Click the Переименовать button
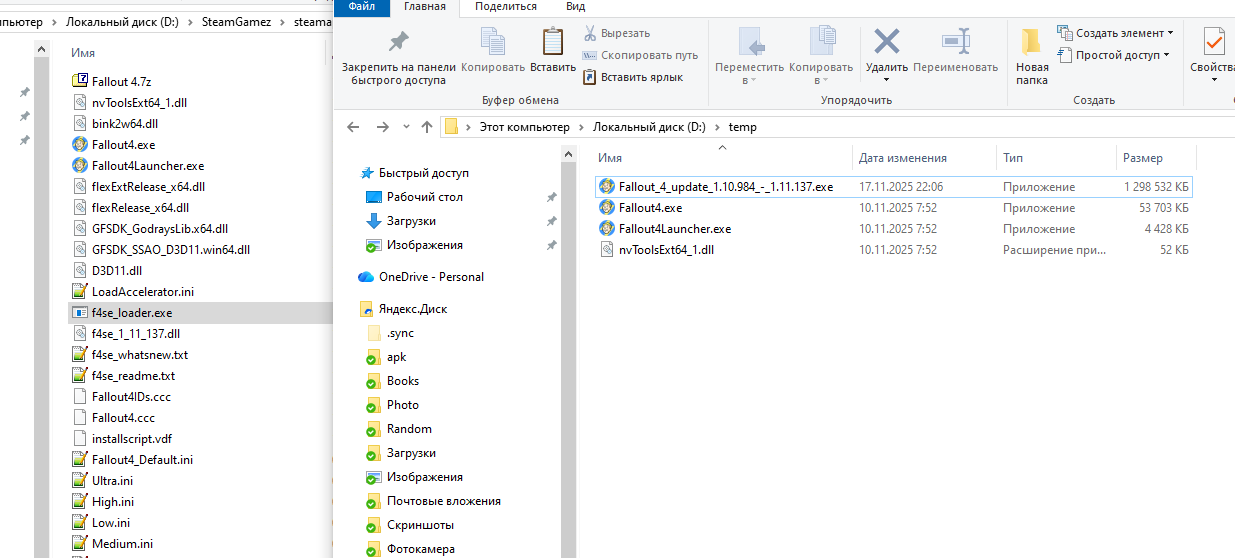The image size is (1235, 558). point(955,50)
